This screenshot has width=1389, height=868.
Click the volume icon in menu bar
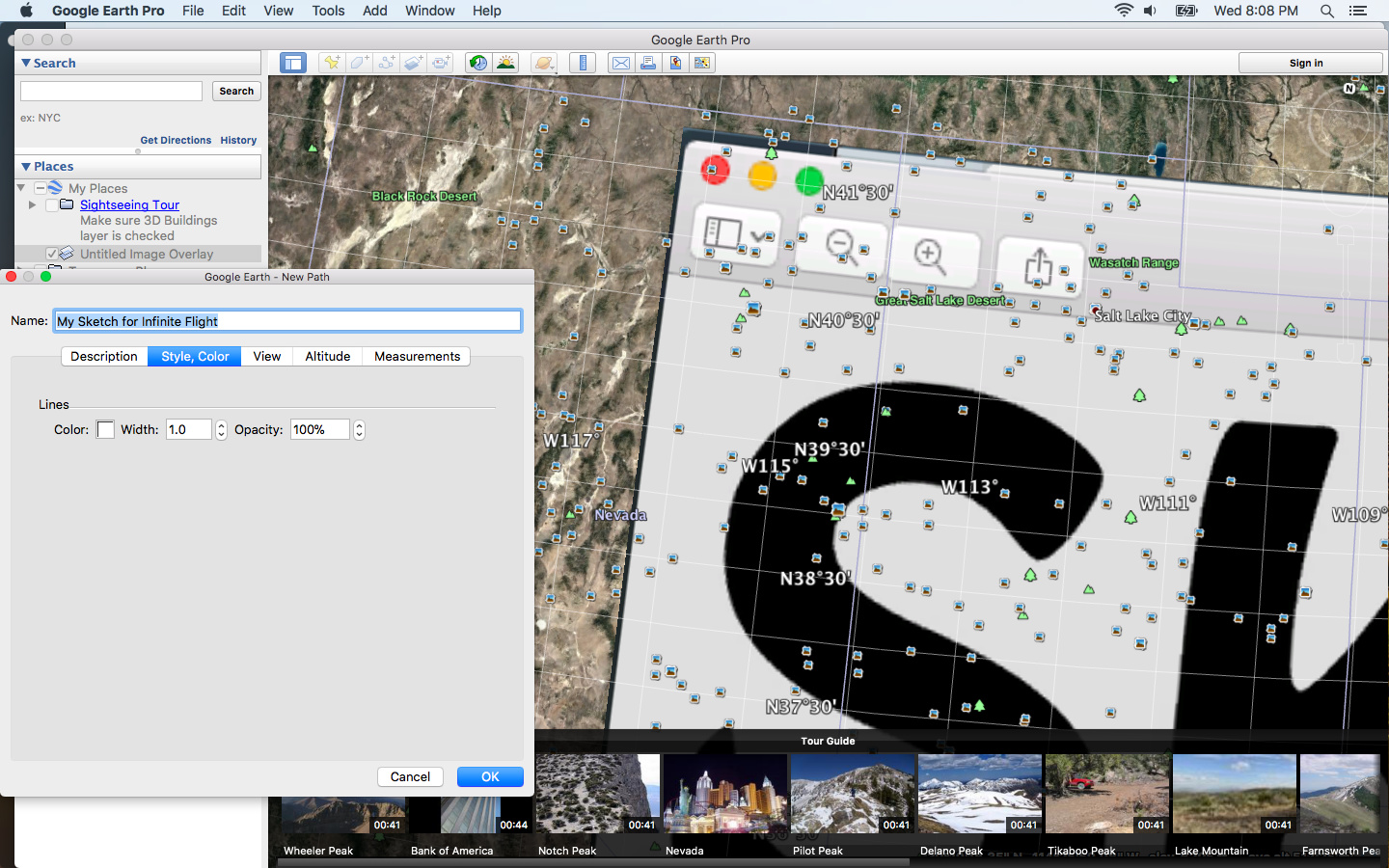click(x=1150, y=11)
